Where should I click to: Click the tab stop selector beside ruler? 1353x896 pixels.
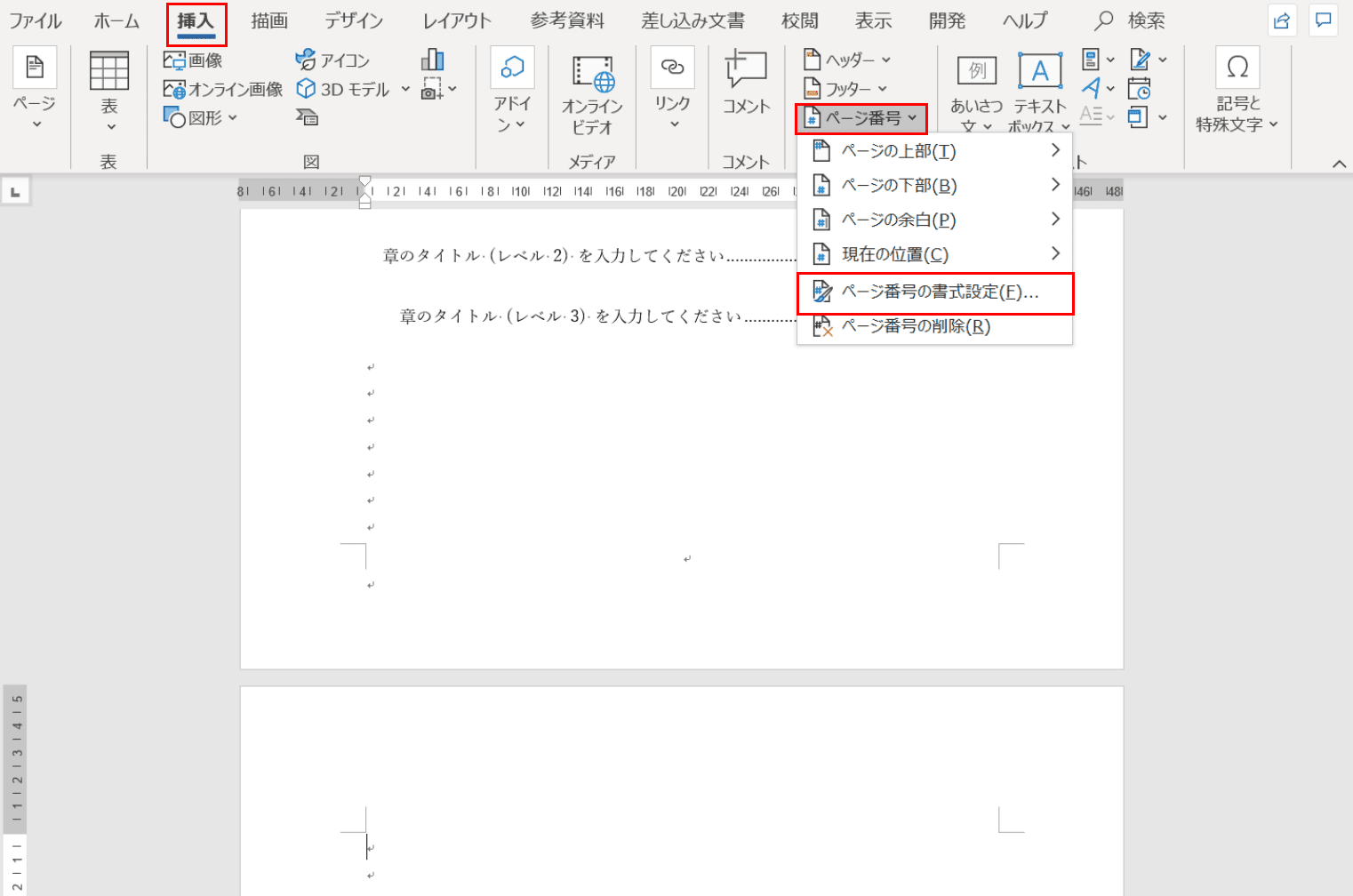[15, 191]
